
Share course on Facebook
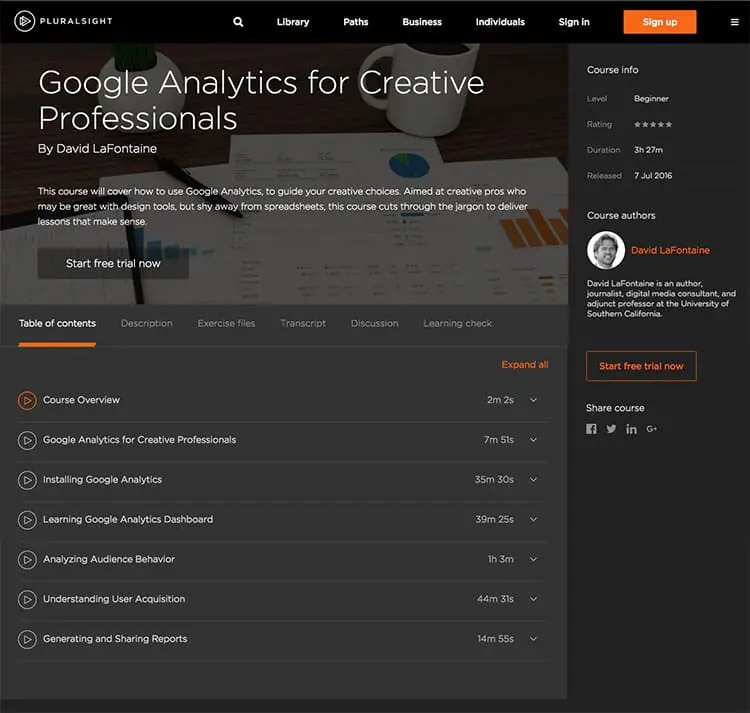pyautogui.click(x=591, y=429)
